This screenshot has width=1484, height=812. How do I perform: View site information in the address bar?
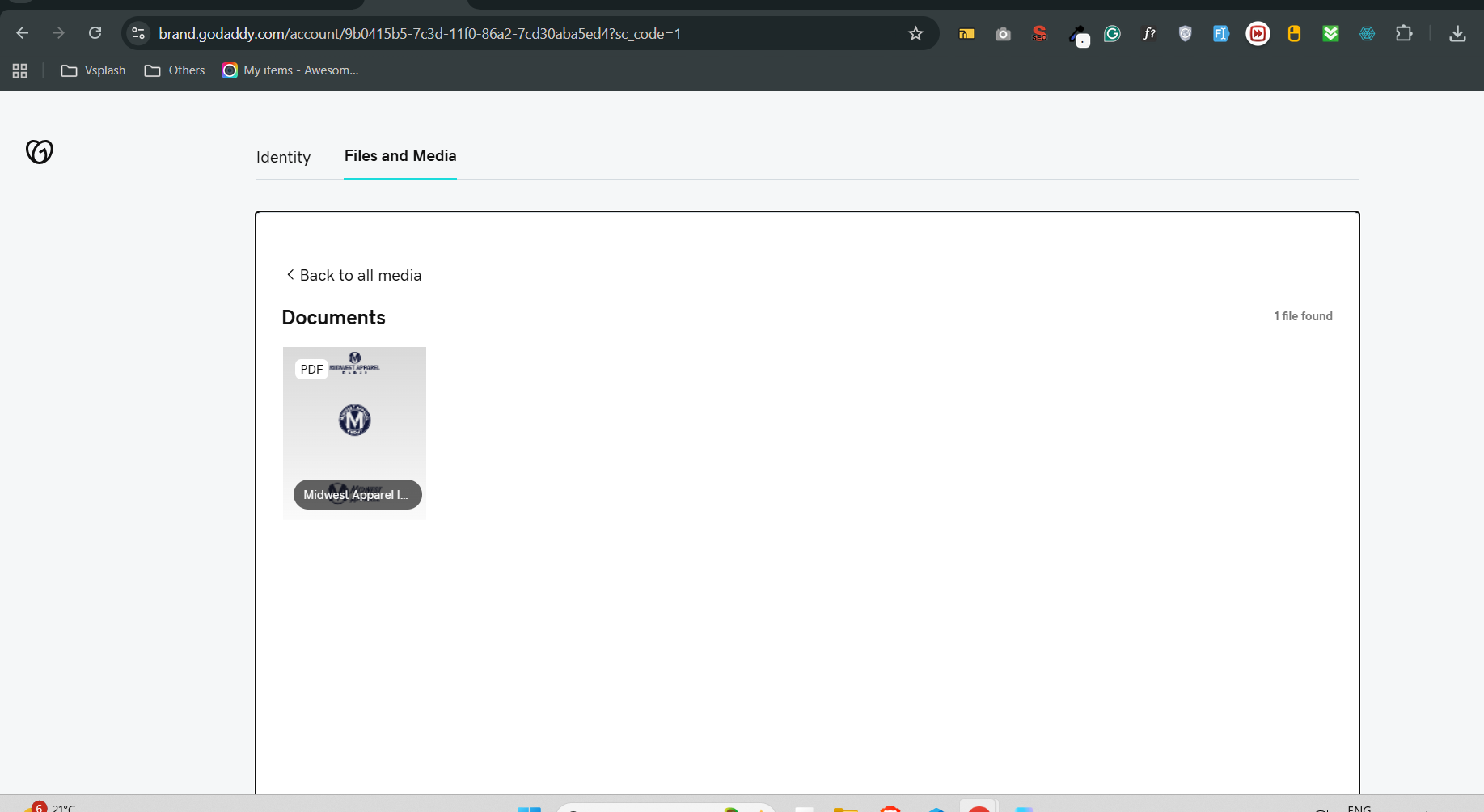(x=138, y=33)
